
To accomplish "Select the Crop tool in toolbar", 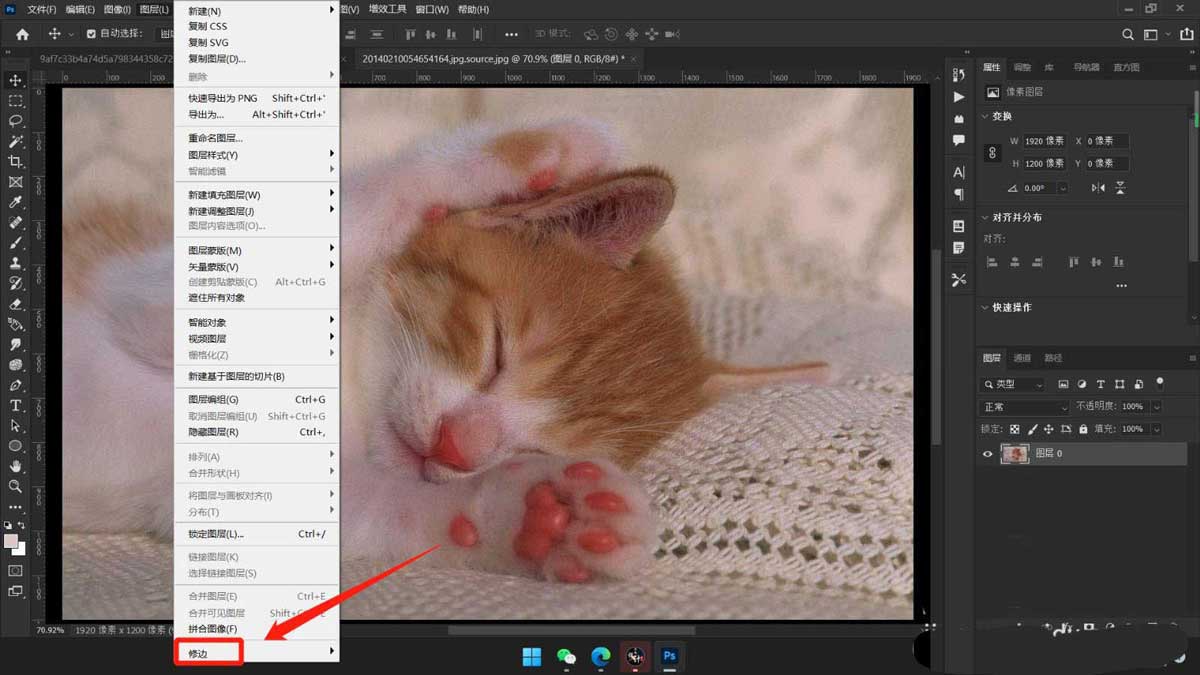I will pyautogui.click(x=16, y=162).
